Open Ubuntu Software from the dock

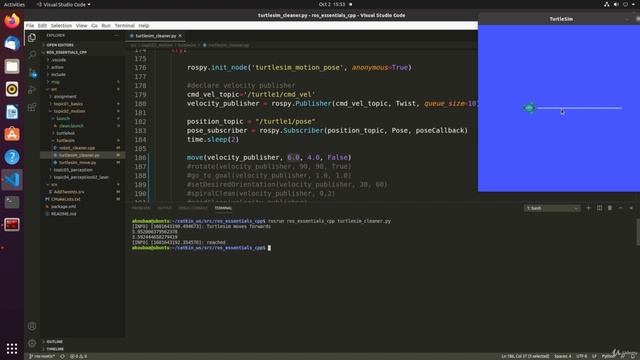pyautogui.click(x=12, y=134)
